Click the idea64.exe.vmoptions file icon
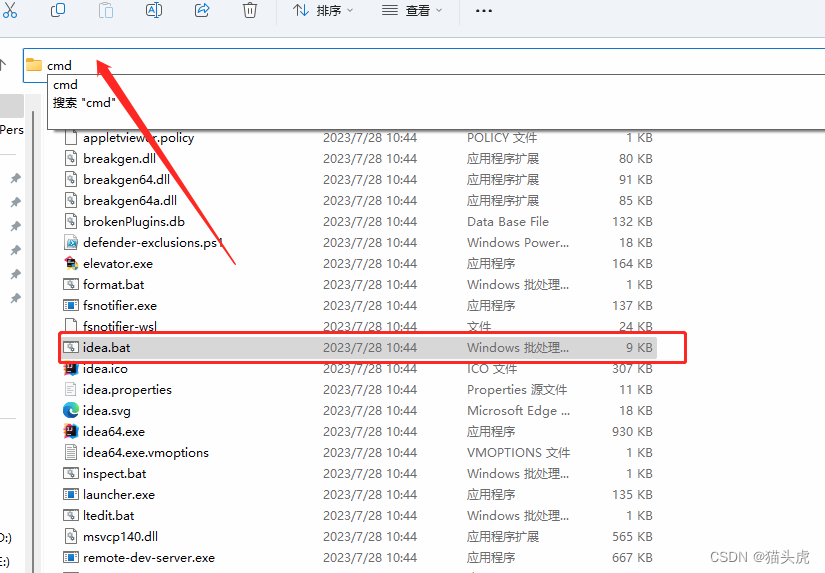825x573 pixels. (x=71, y=453)
